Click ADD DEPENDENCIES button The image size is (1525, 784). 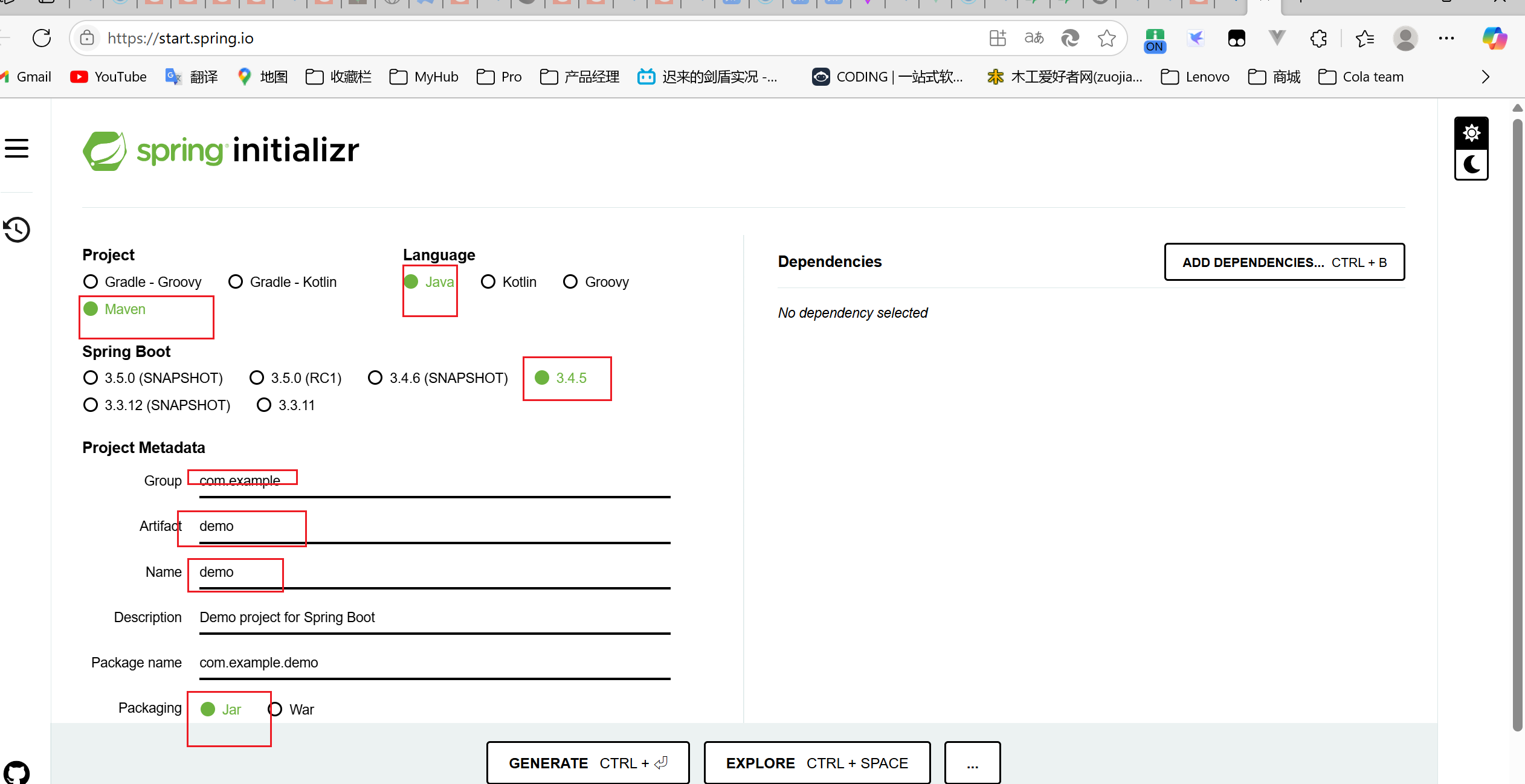click(1284, 262)
